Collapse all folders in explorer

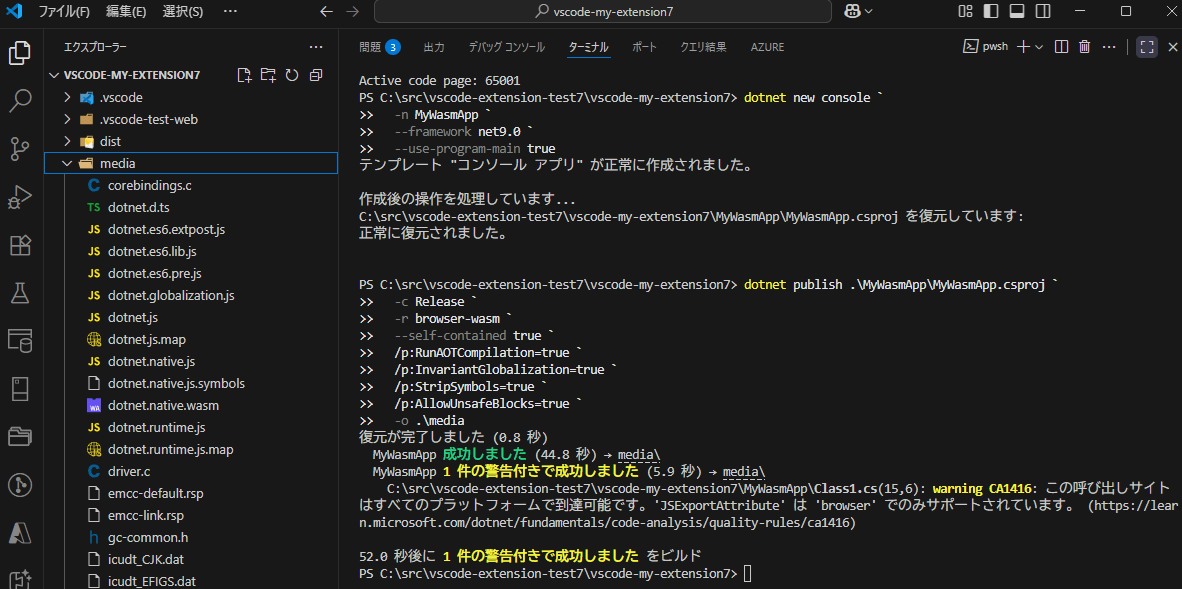tap(316, 75)
